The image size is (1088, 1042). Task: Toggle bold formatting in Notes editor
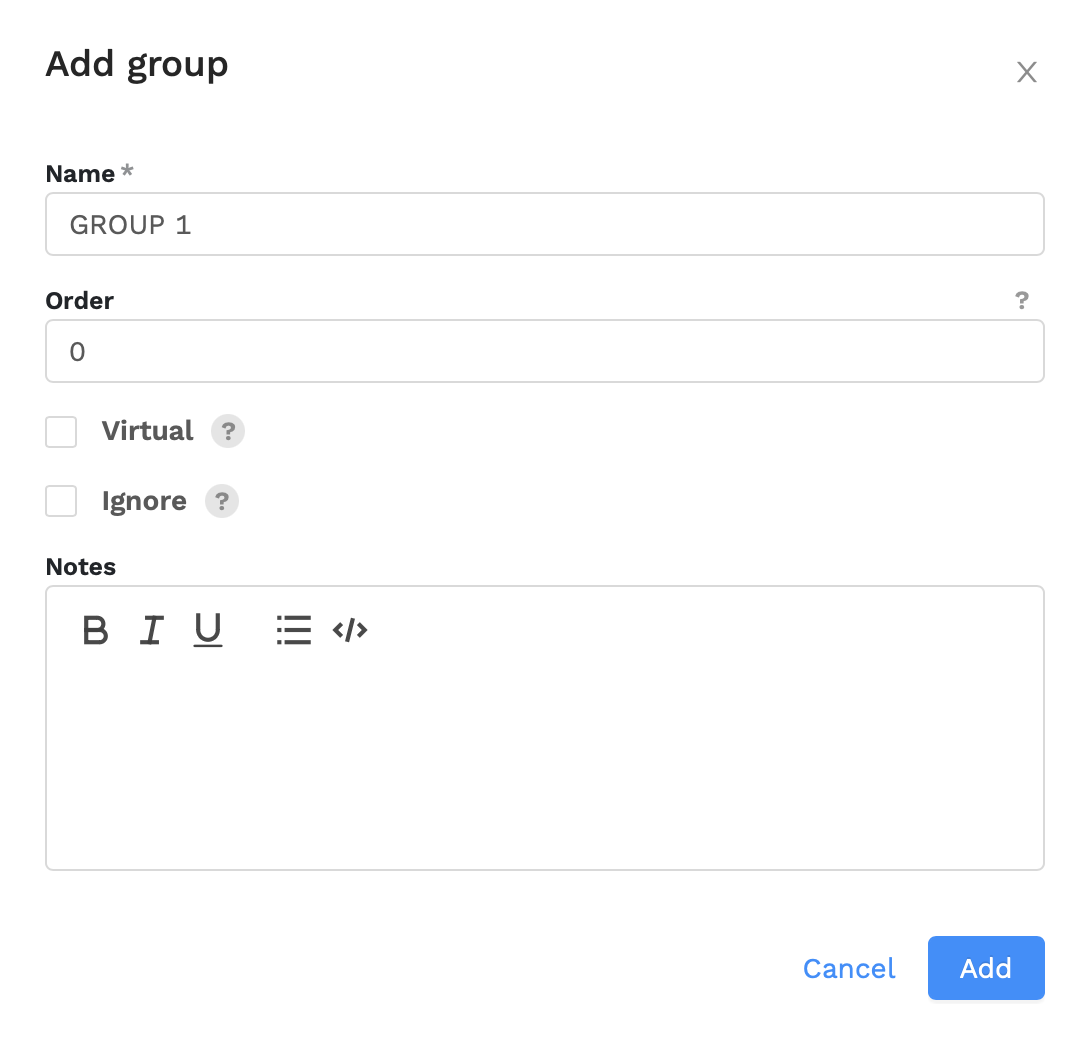[95, 630]
